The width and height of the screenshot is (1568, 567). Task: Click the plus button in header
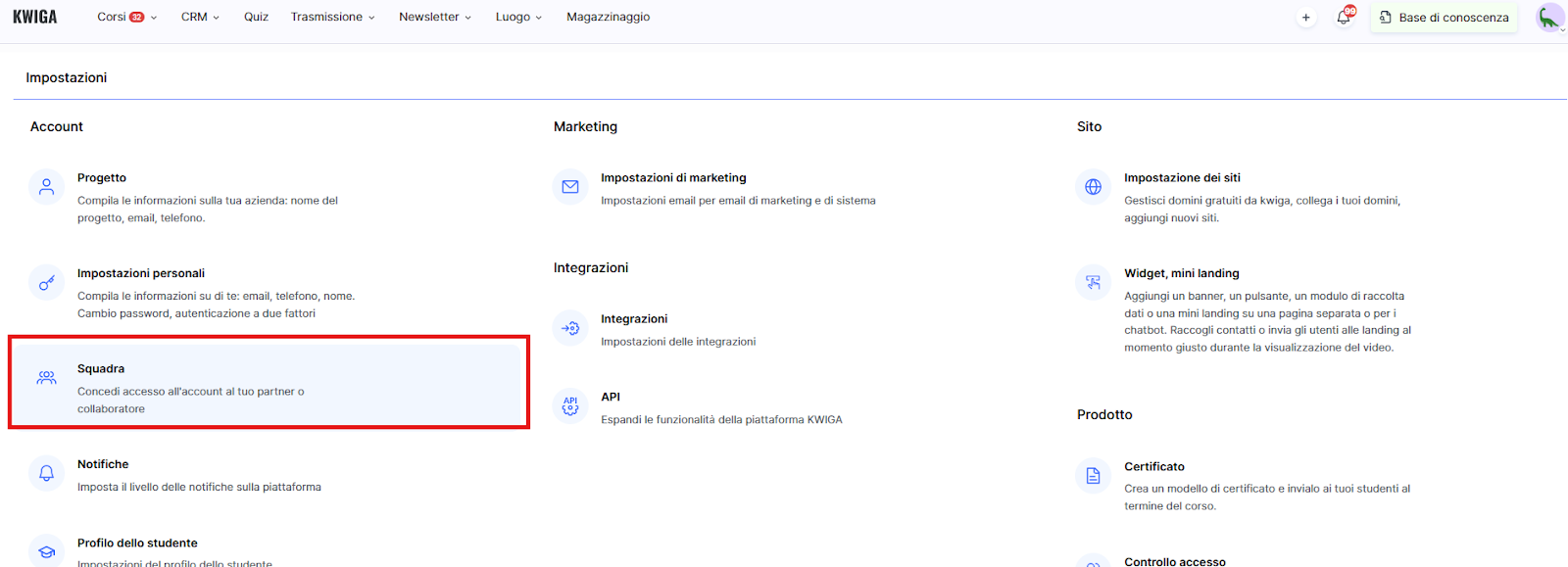pyautogui.click(x=1305, y=18)
